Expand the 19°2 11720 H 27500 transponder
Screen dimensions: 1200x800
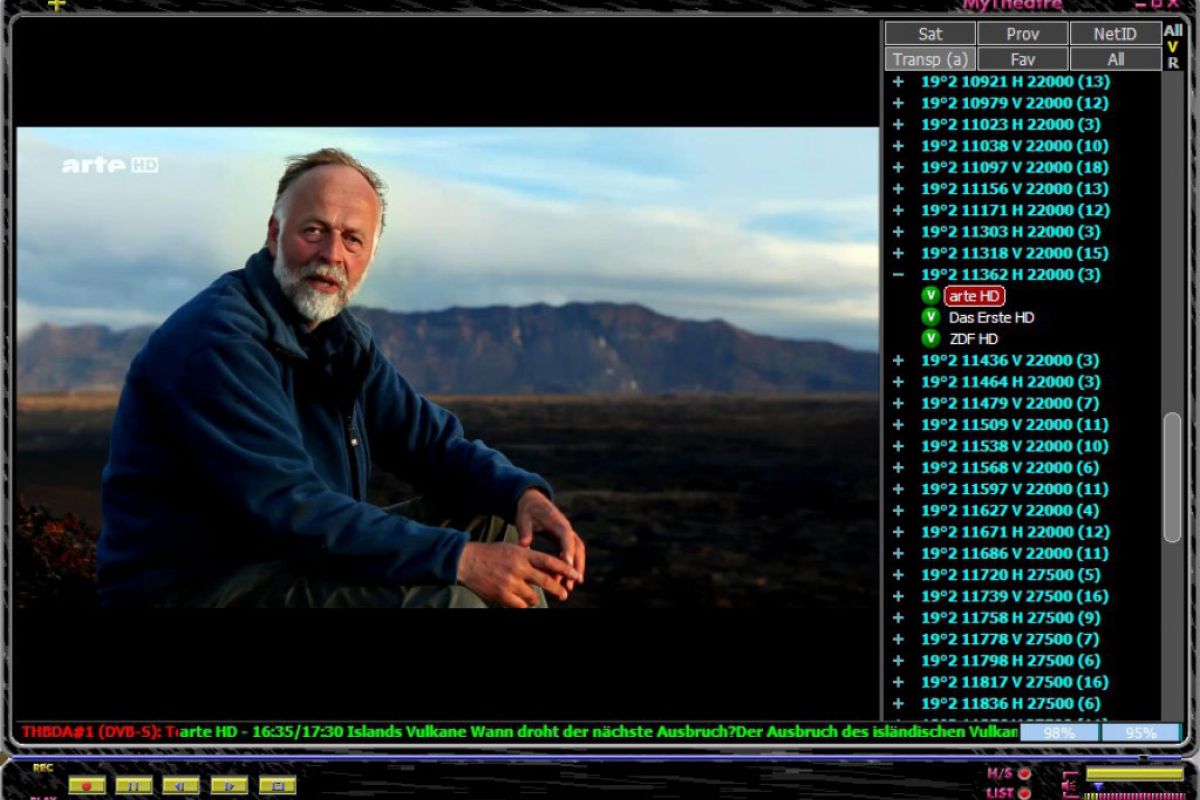click(898, 575)
